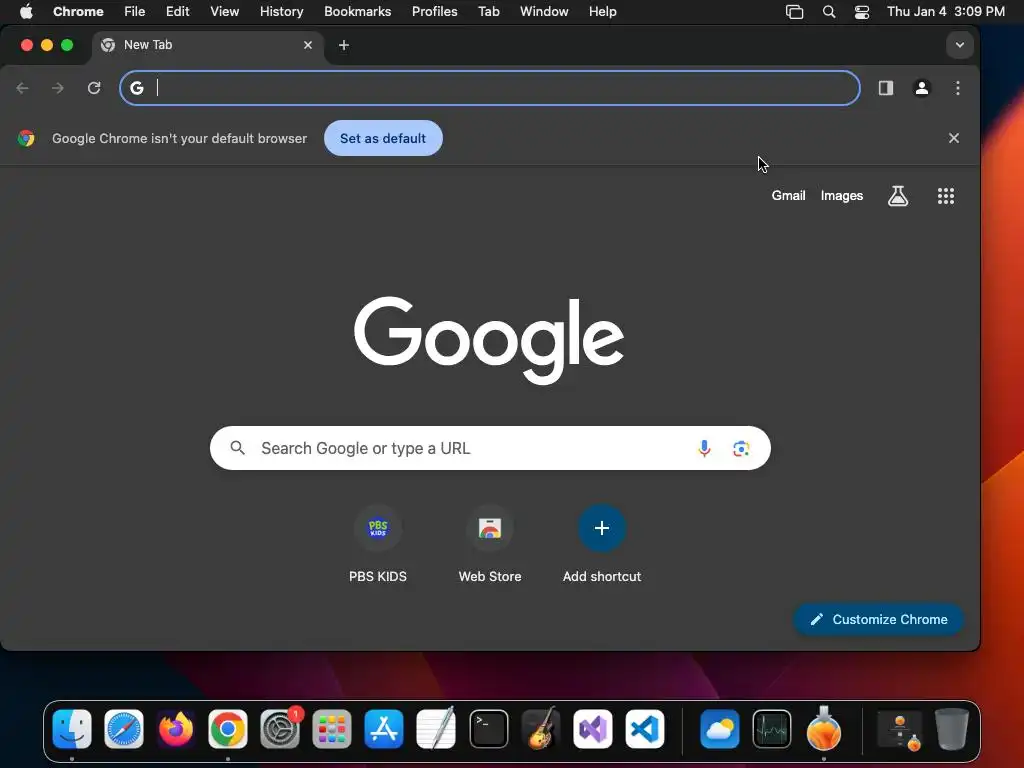Screen dimensions: 1024x768
Task: Open the File menu
Action: tap(135, 11)
